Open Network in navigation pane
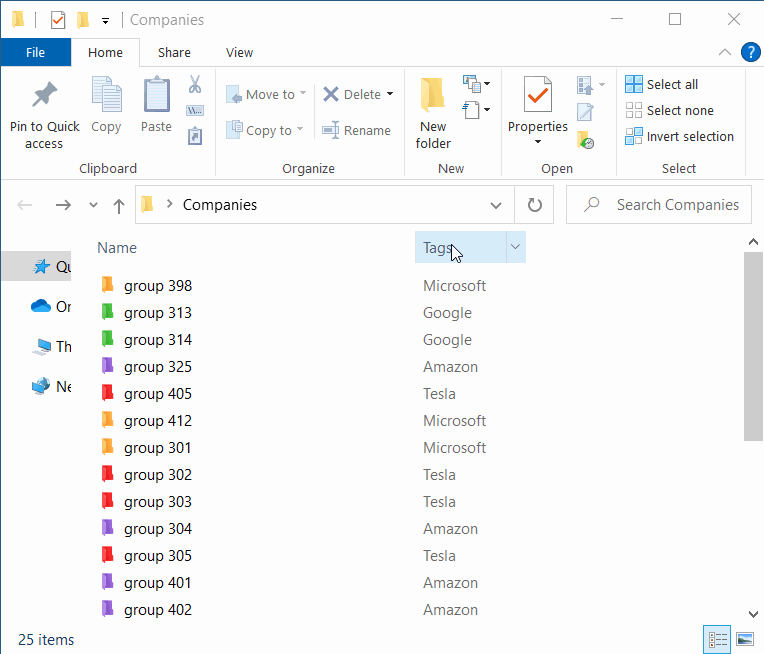Viewport: 764px width, 654px height. coord(51,386)
